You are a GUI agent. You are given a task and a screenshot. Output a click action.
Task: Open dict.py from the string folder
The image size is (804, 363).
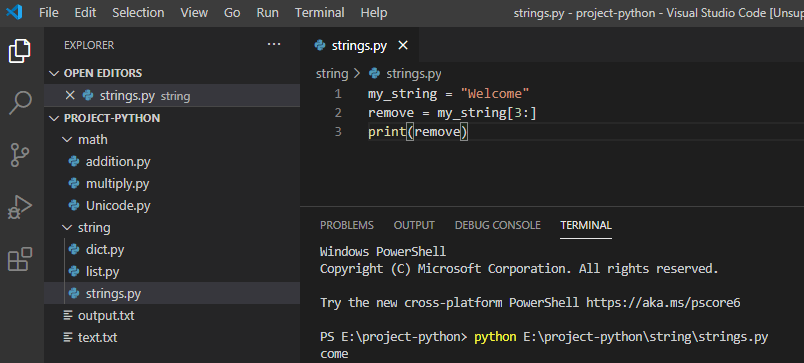[105, 250]
